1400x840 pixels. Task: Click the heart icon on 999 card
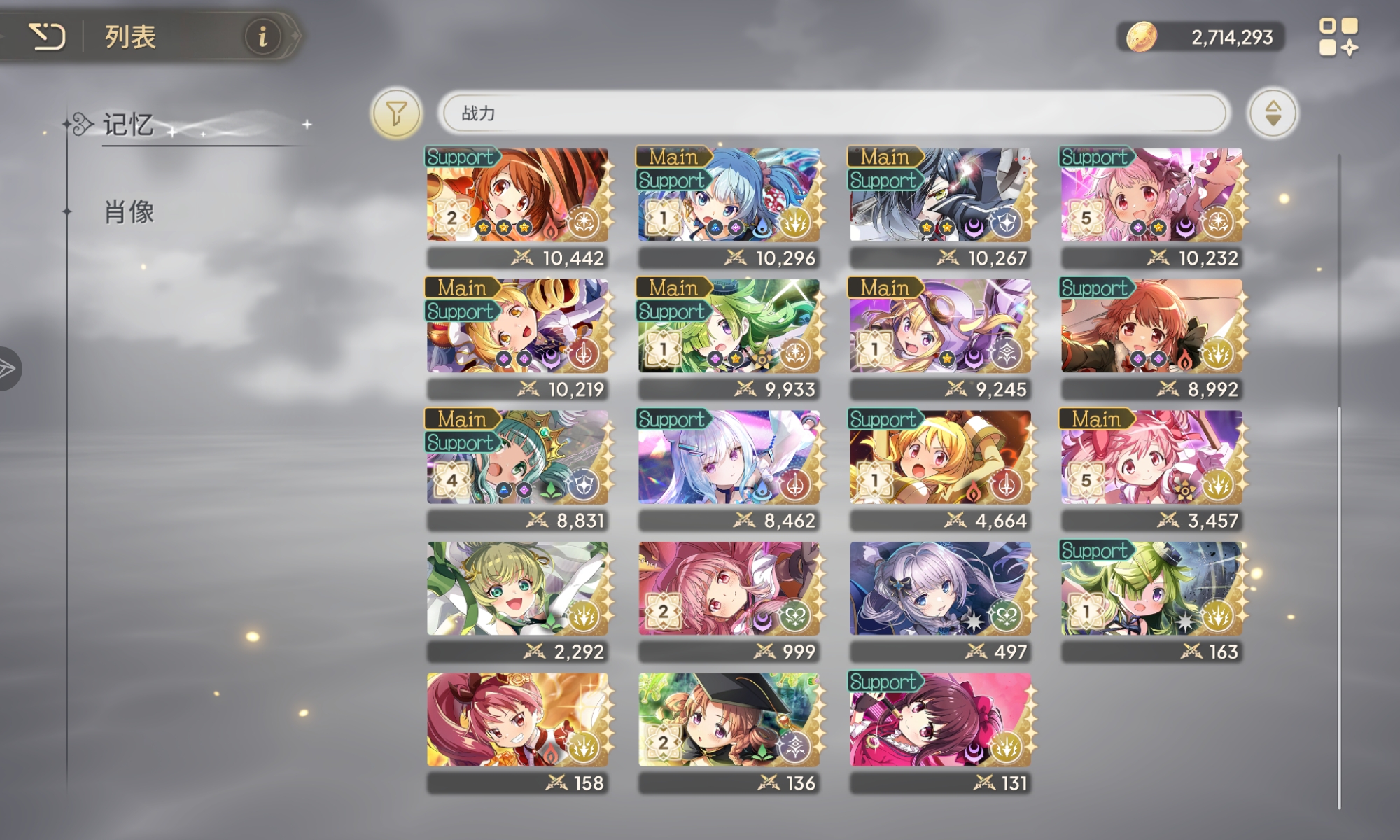click(794, 617)
